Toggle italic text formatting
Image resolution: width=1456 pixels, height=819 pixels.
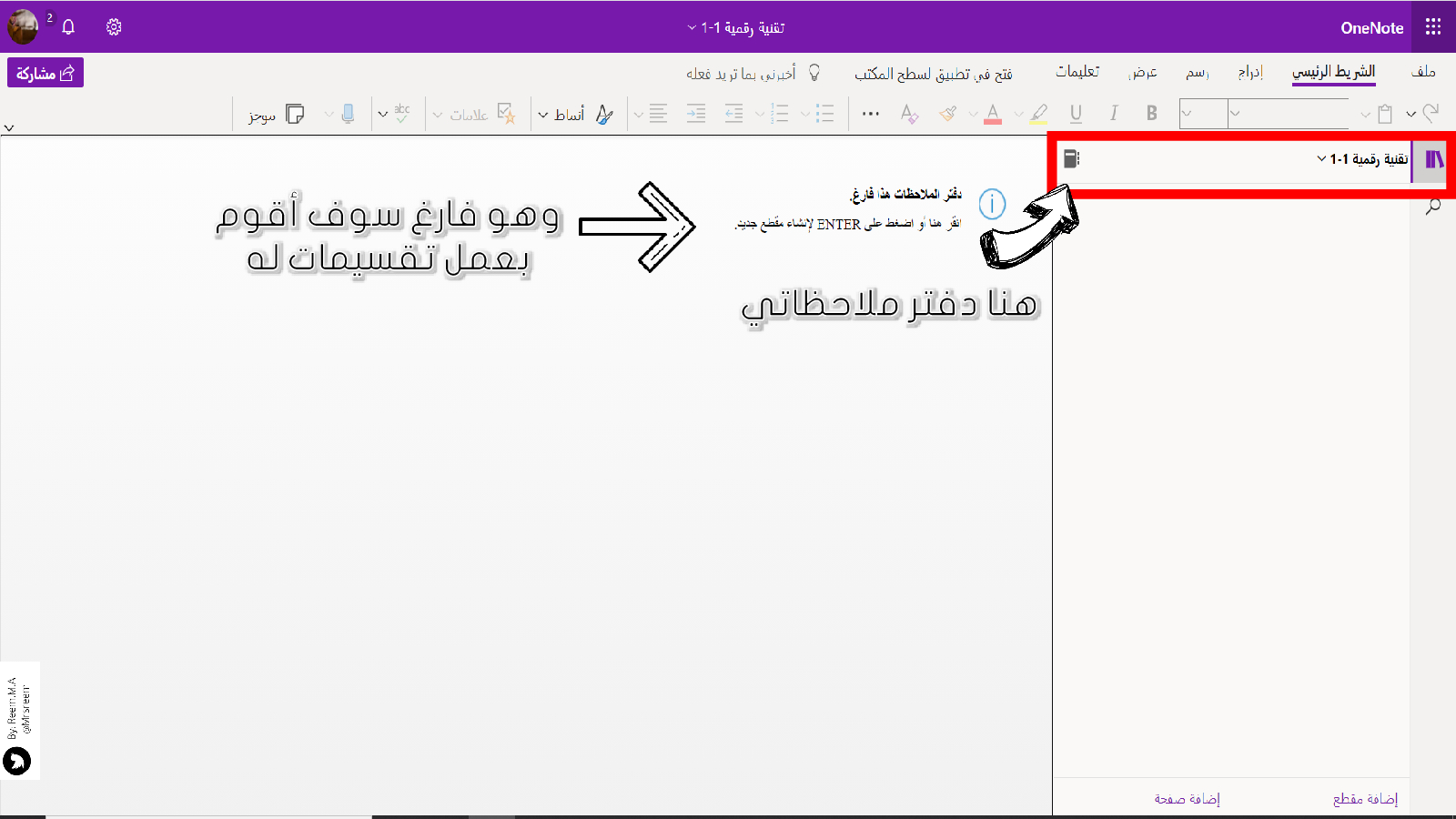(x=1114, y=114)
